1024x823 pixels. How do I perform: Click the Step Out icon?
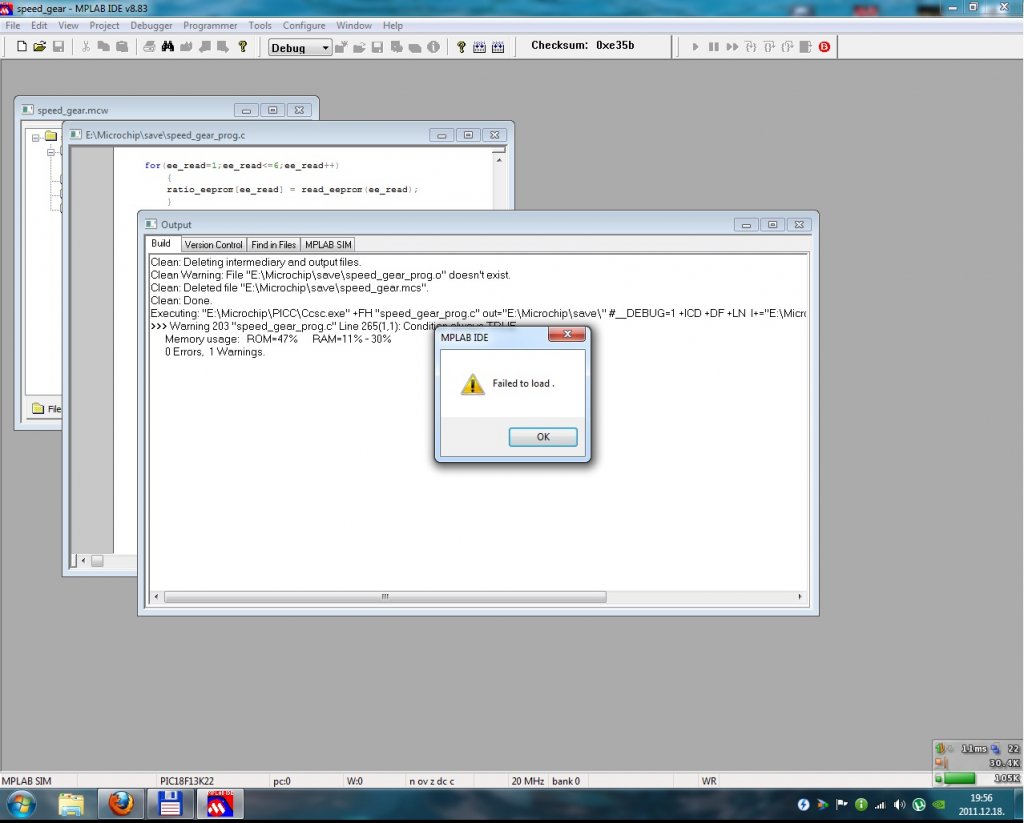click(x=787, y=47)
